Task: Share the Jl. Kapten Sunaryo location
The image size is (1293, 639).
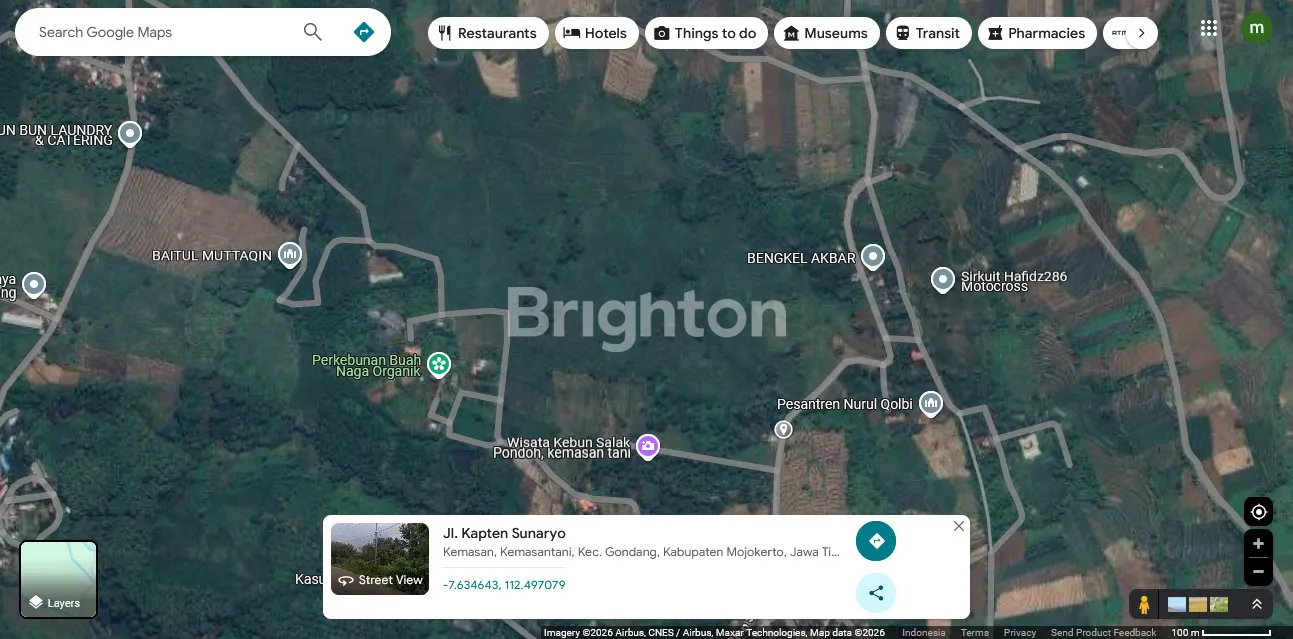Action: [876, 593]
